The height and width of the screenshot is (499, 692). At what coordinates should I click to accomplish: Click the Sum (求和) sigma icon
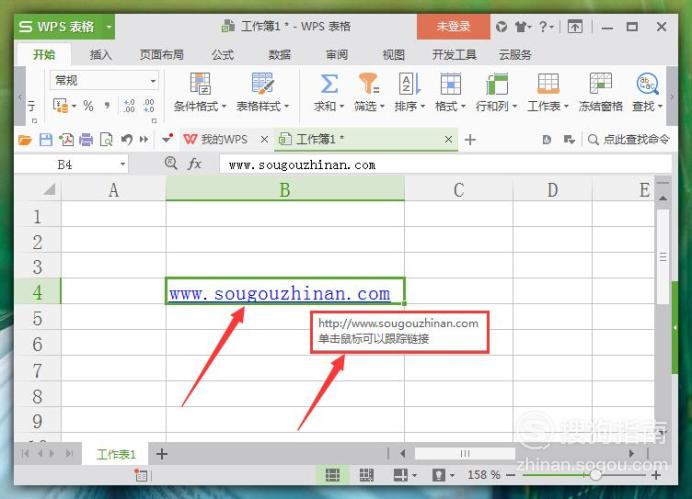(x=329, y=84)
